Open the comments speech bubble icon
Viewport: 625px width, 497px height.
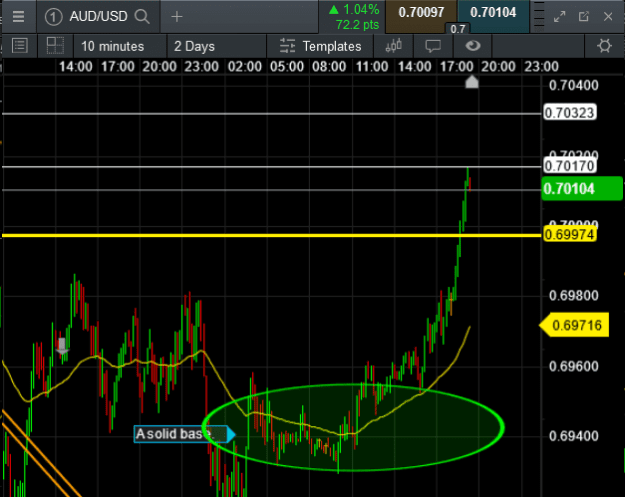tap(433, 46)
